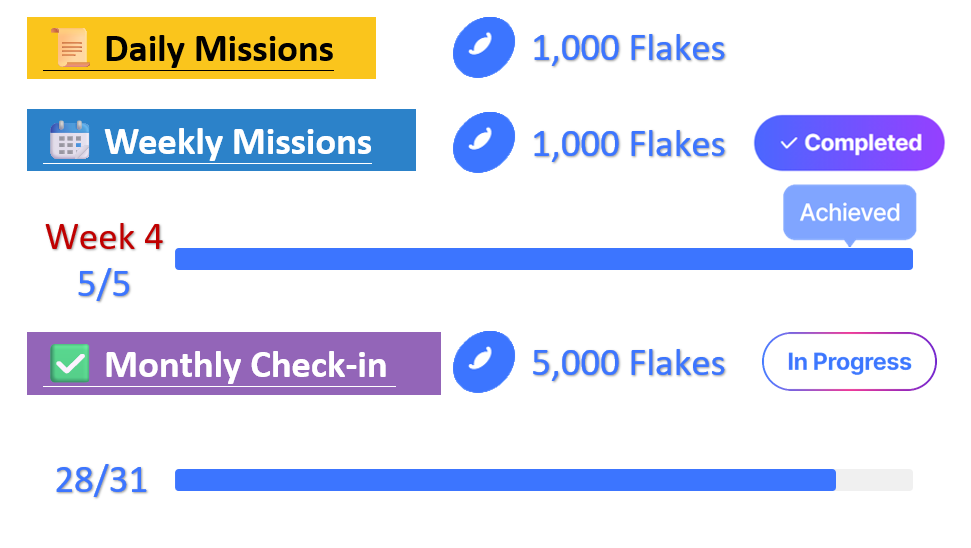This screenshot has height=548, width=971.
Task: Click the flake coin icon beside Daily Missions
Action: coord(484,48)
